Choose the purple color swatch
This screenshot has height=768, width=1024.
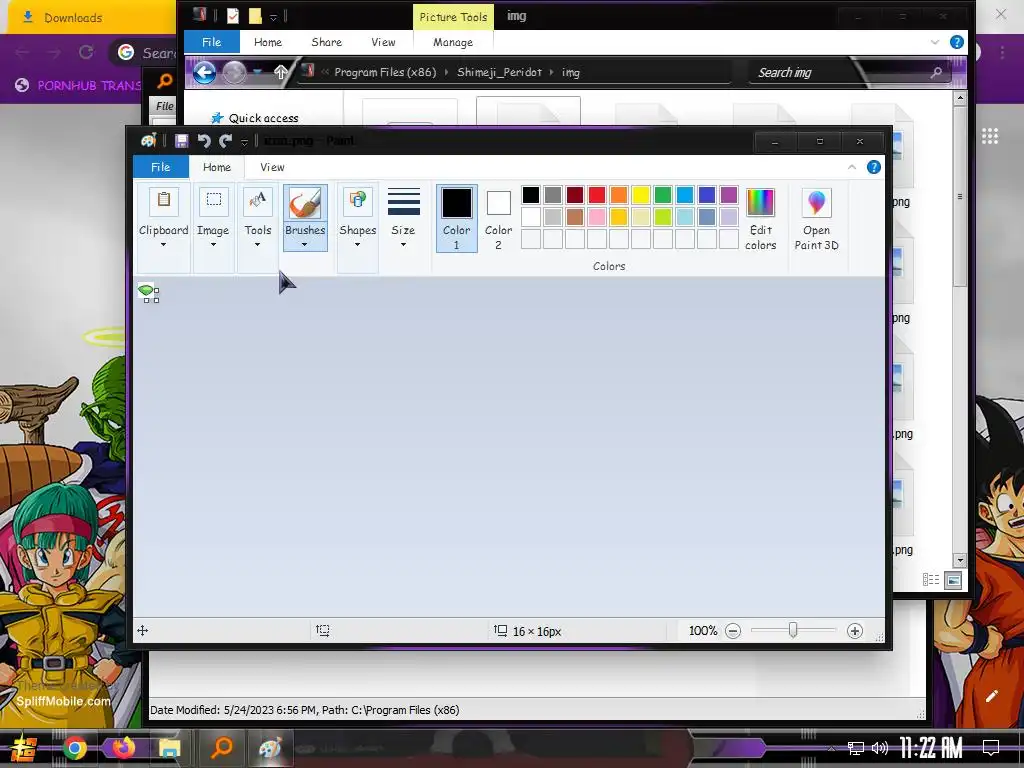coord(729,195)
